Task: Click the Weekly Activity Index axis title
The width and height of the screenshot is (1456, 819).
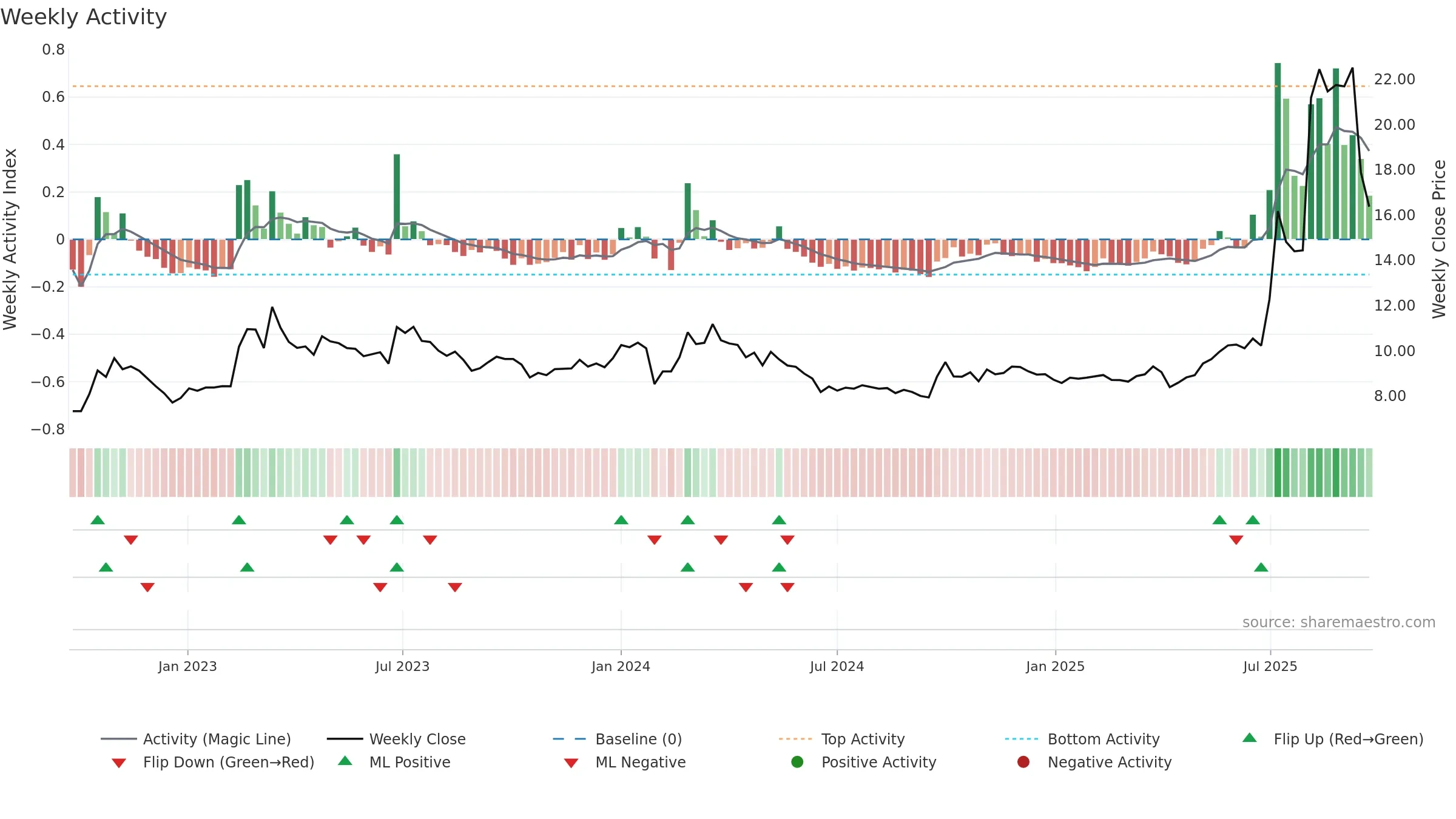Action: coord(10,239)
